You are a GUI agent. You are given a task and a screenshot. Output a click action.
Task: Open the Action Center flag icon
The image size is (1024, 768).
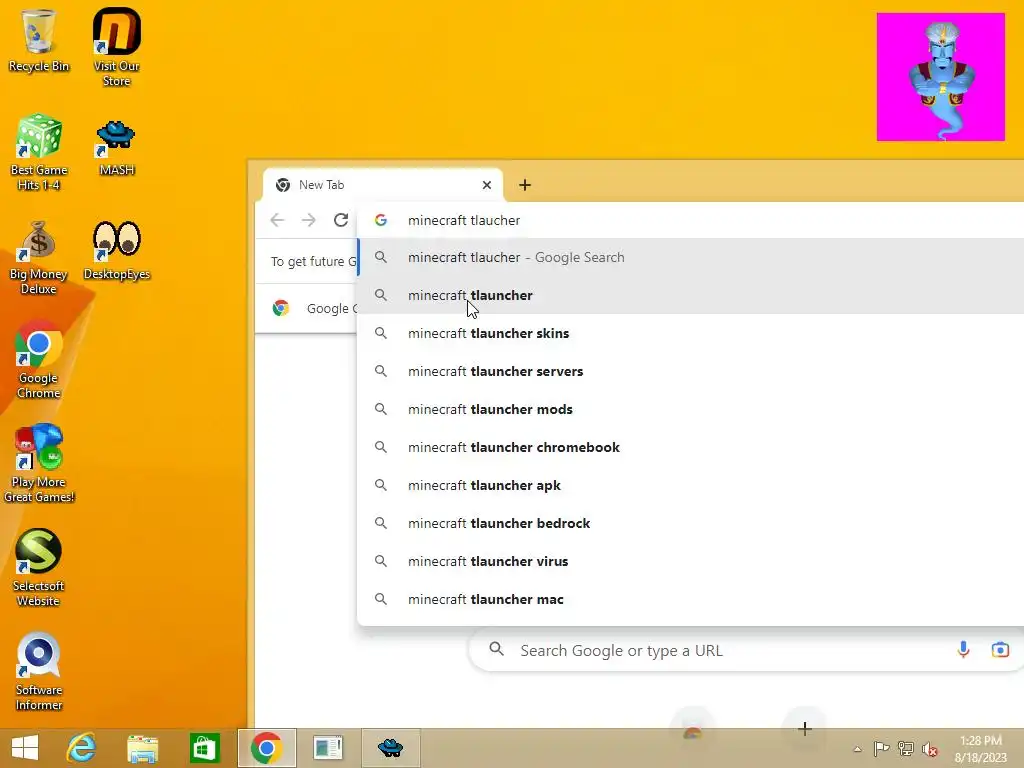click(x=881, y=748)
